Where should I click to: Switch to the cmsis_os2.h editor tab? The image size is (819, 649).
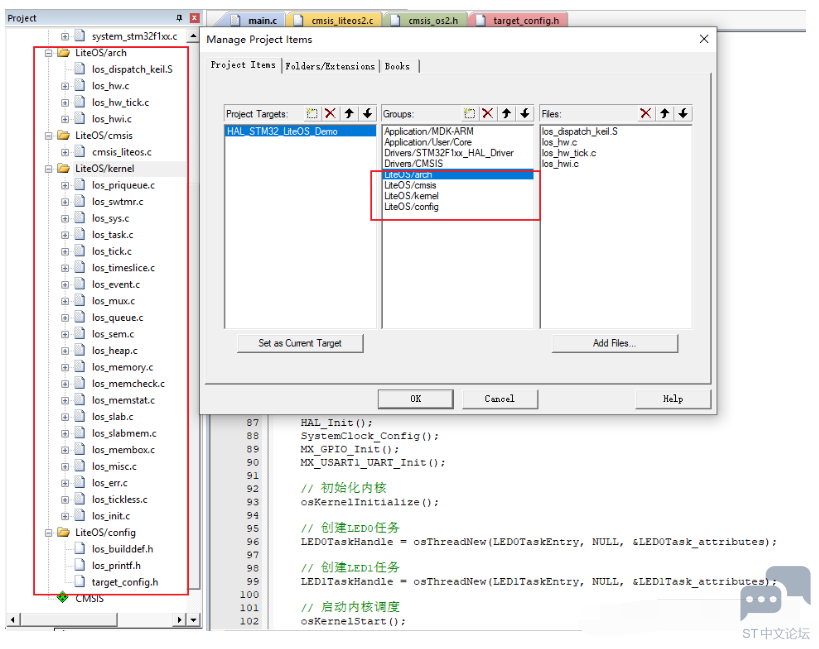pyautogui.click(x=427, y=20)
